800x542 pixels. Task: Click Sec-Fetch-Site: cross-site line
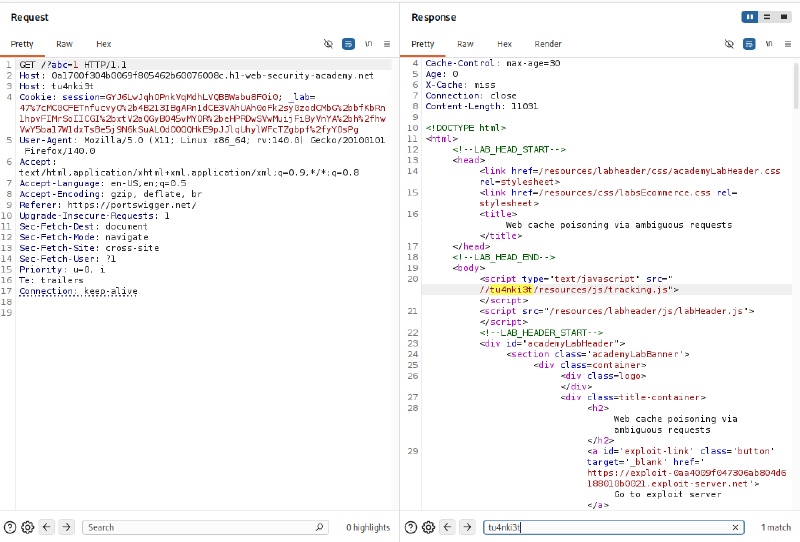(x=89, y=248)
